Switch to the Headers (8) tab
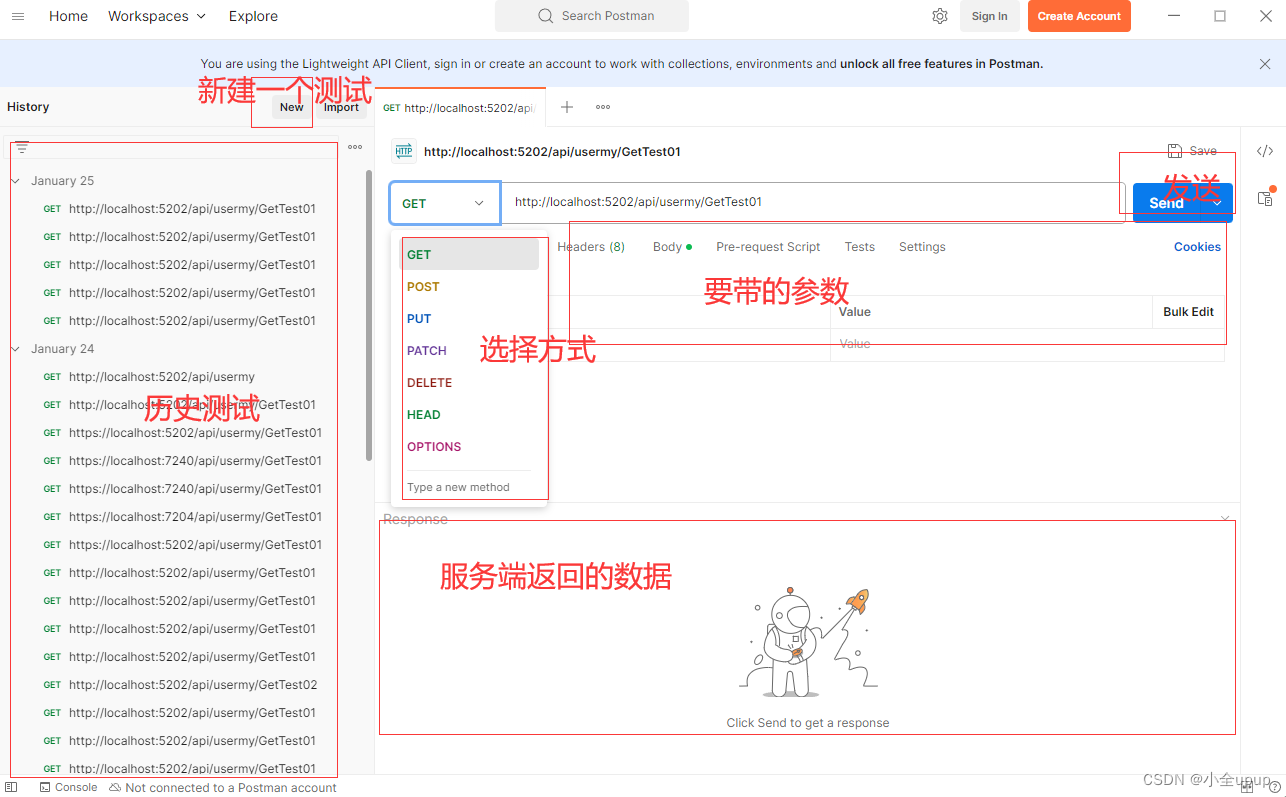1286x797 pixels. [x=590, y=247]
